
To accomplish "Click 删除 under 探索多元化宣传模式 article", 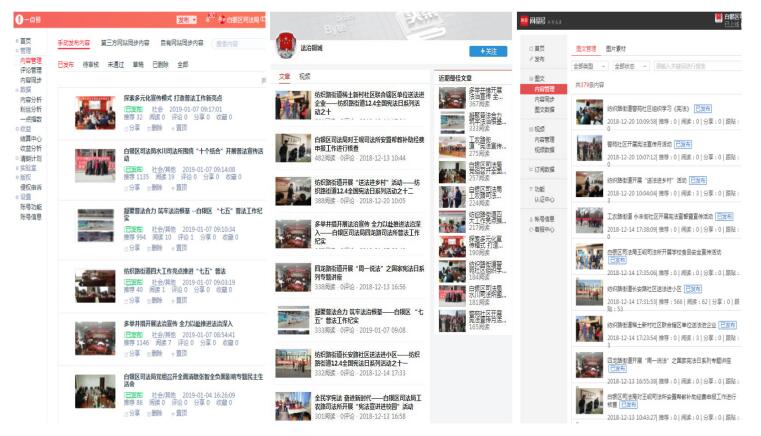I will click(154, 128).
